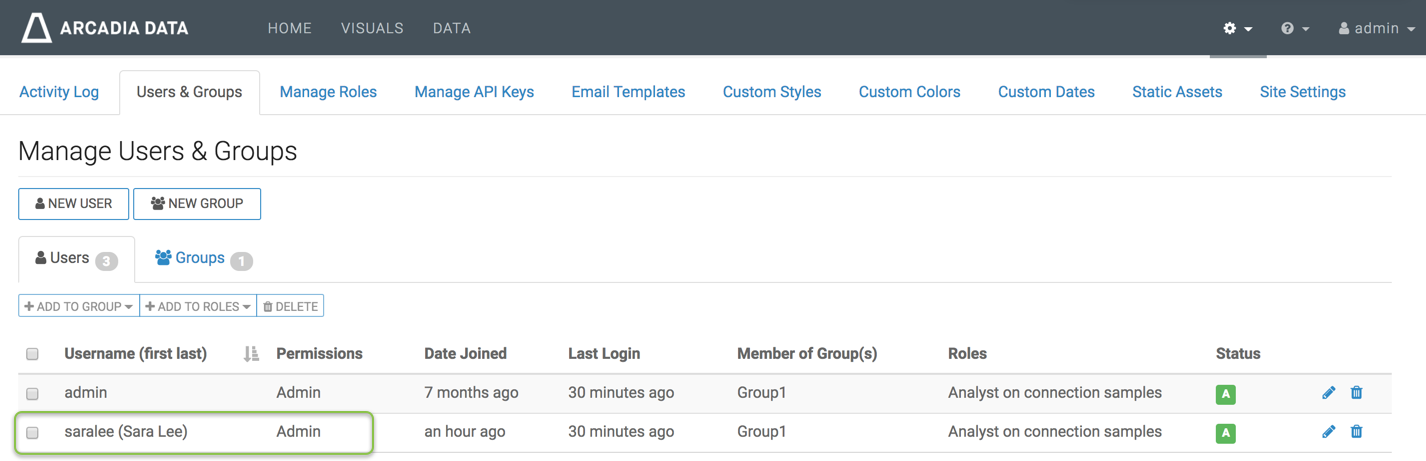Click the New Group button
Viewport: 1426px width, 461px height.
coord(197,204)
